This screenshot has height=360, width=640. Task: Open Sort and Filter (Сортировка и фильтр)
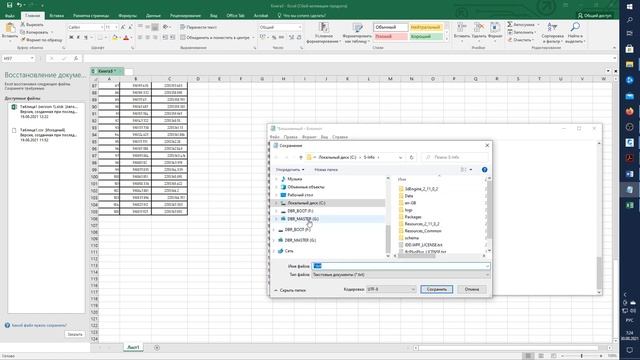pyautogui.click(x=552, y=33)
